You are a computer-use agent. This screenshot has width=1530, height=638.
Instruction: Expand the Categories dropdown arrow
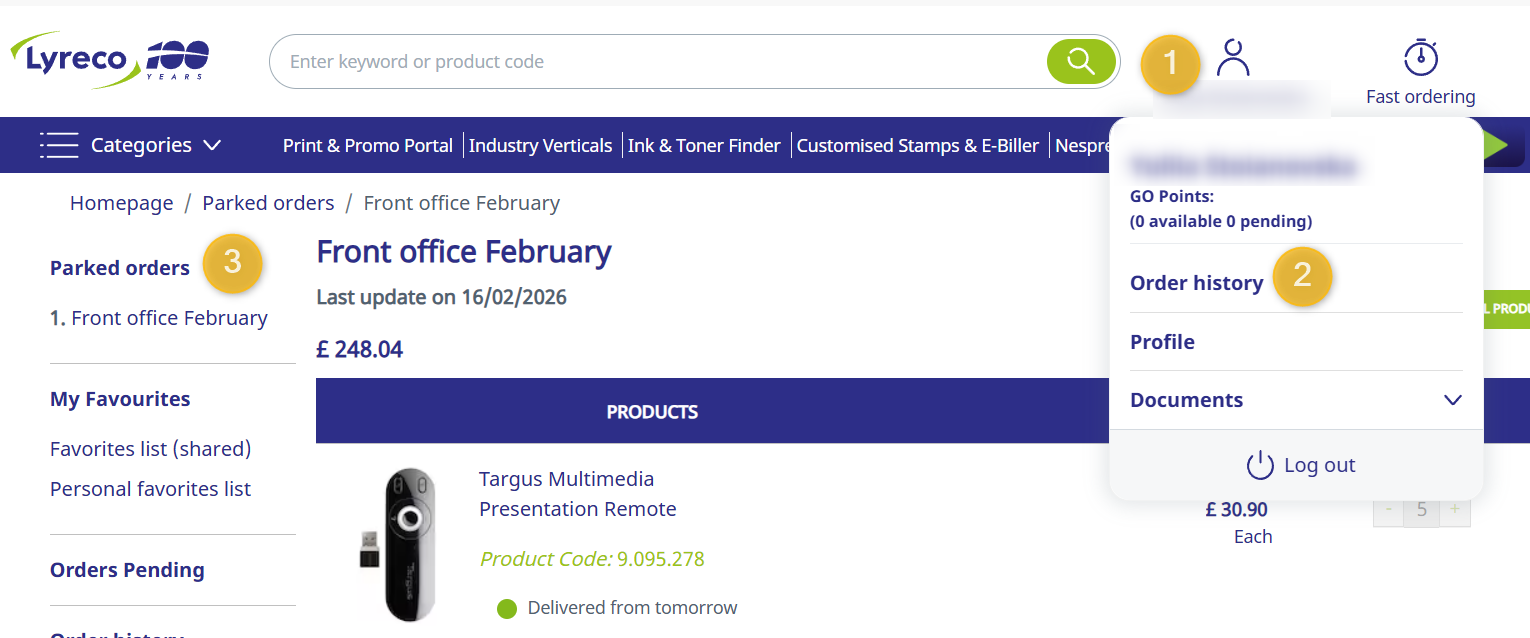pyautogui.click(x=212, y=146)
